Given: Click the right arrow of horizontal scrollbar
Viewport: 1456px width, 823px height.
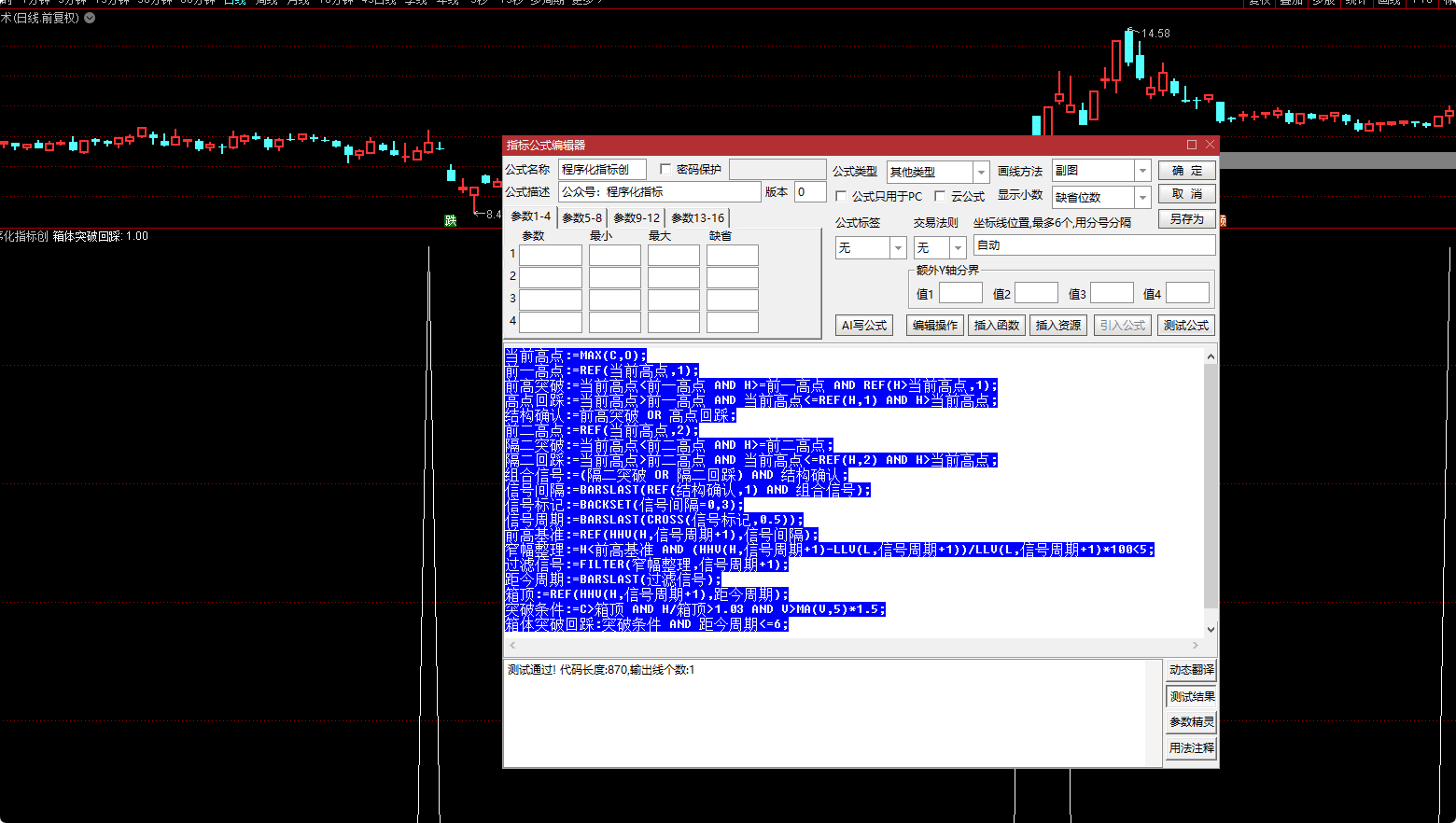Looking at the screenshot, I should (x=1195, y=645).
